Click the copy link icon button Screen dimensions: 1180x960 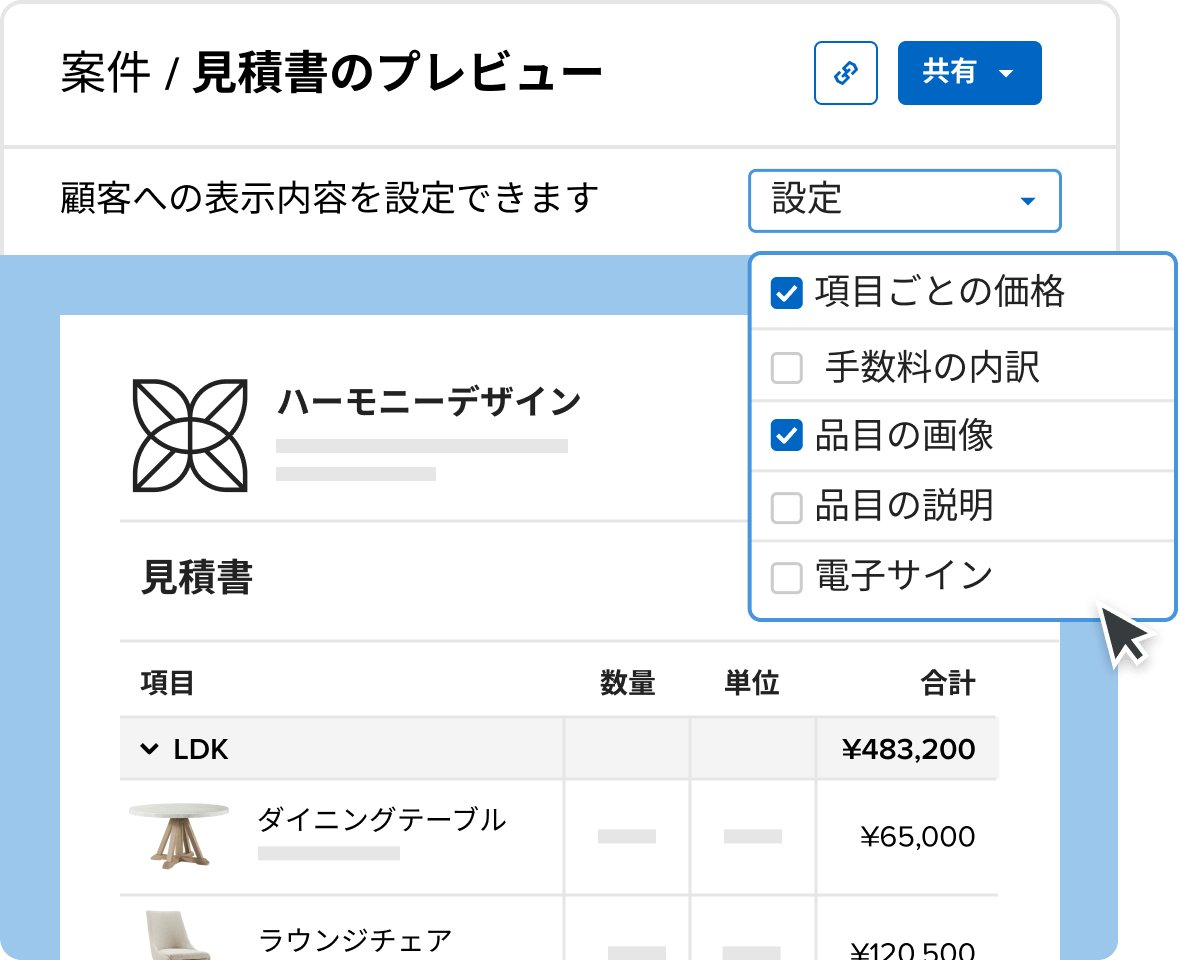846,73
